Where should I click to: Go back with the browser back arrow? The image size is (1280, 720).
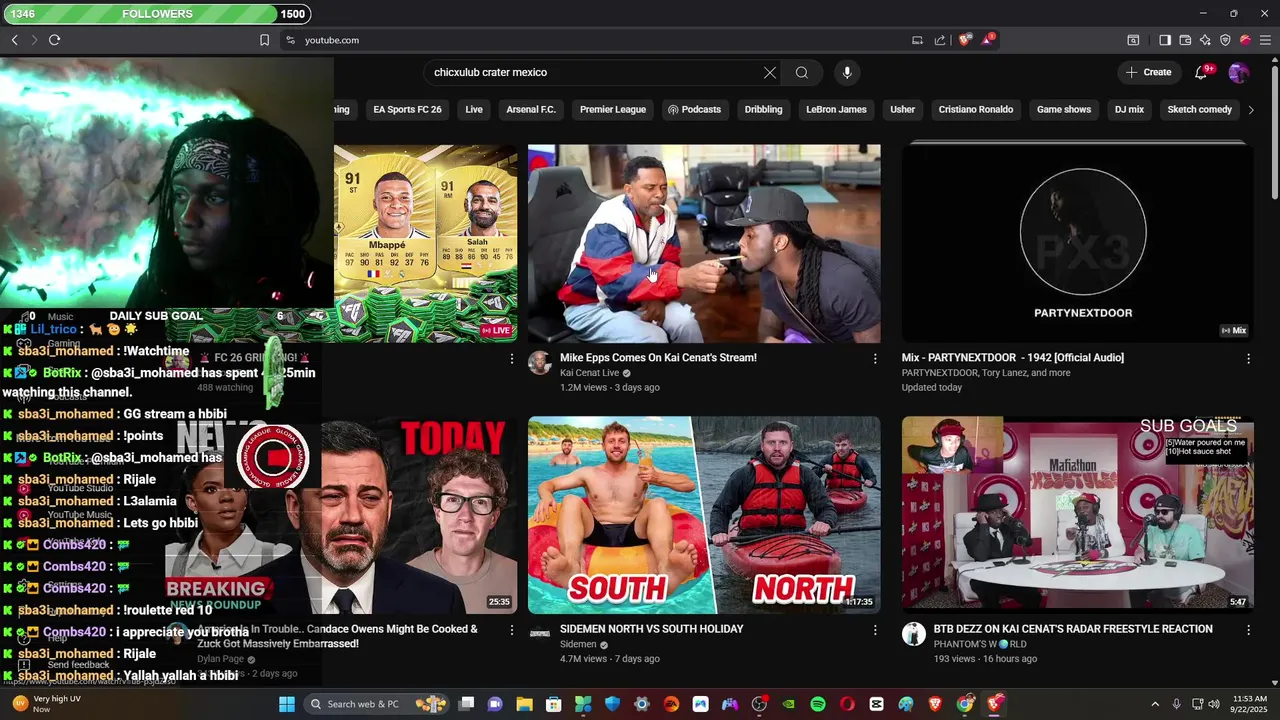14,40
